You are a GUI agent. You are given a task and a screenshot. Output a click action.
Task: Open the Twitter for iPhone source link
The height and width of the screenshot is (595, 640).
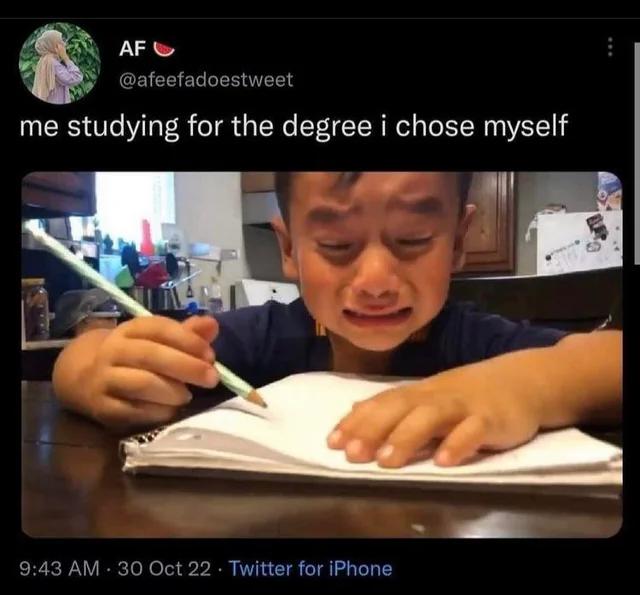(311, 568)
